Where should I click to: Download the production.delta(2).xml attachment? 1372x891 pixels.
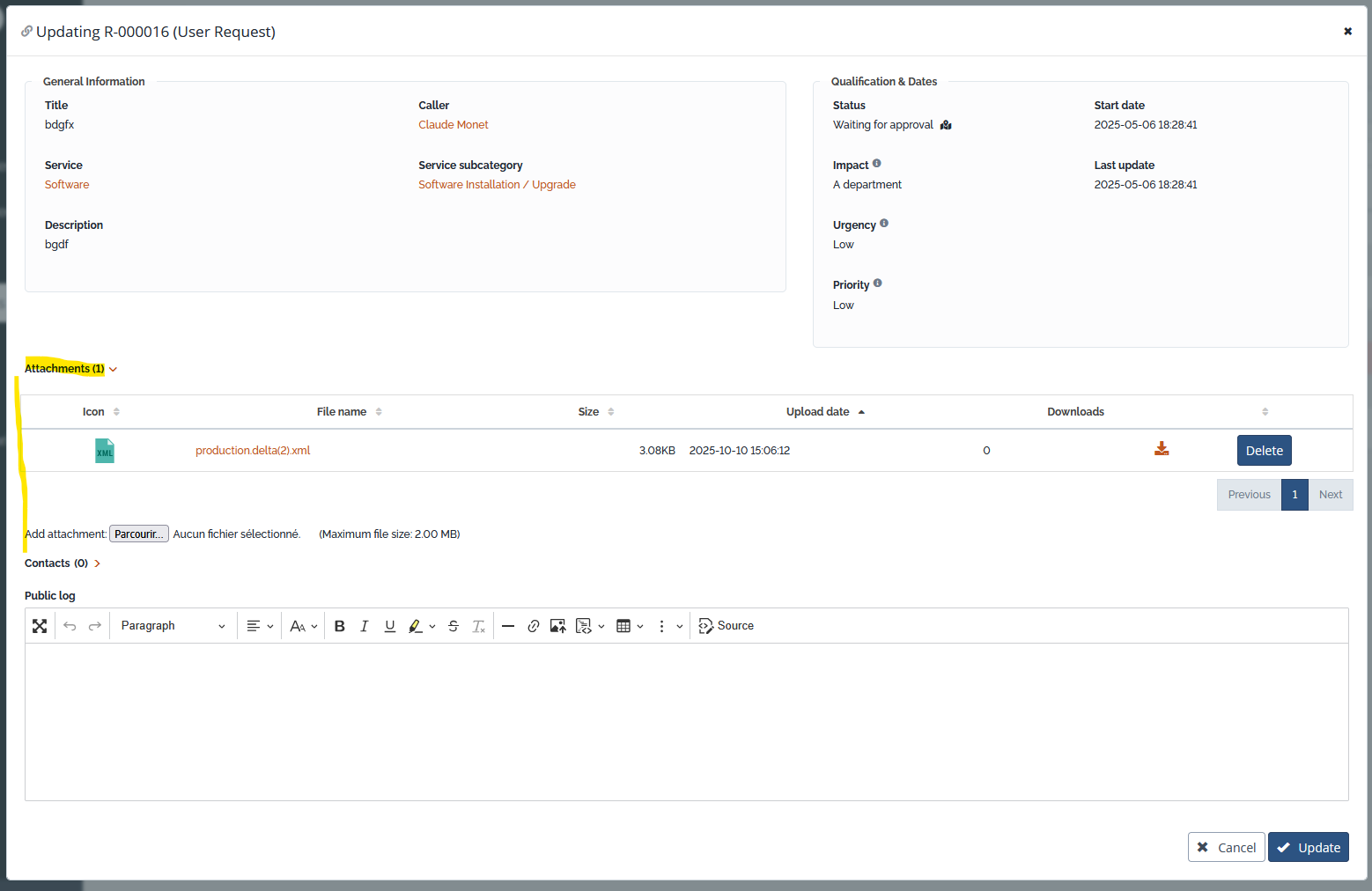tap(1162, 449)
